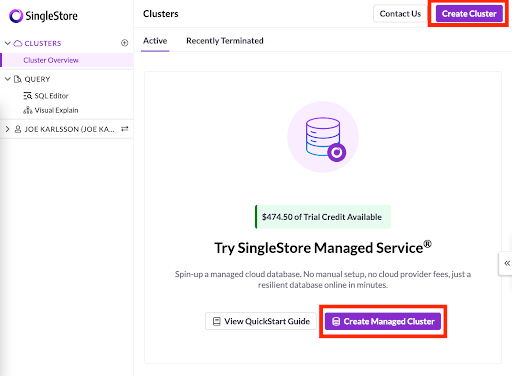Collapse the CLUSTERS section chevron

(7, 43)
